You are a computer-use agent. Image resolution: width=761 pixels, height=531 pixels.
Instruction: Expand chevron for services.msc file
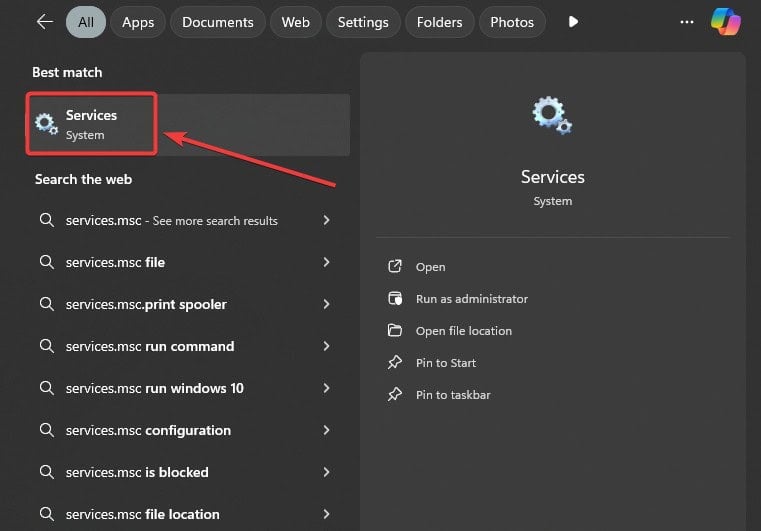(327, 262)
